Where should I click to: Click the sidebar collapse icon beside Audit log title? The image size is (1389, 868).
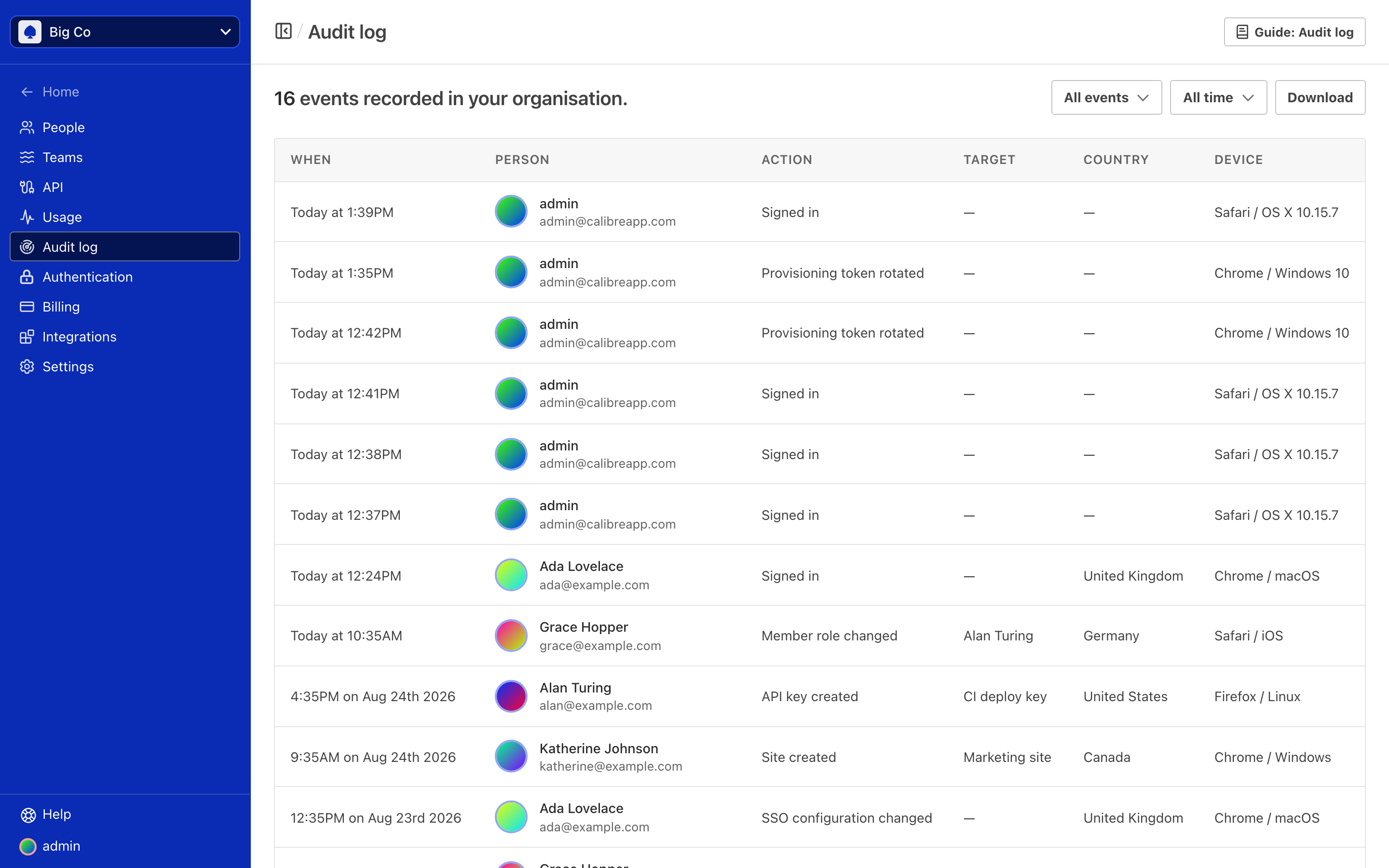pyautogui.click(x=283, y=31)
